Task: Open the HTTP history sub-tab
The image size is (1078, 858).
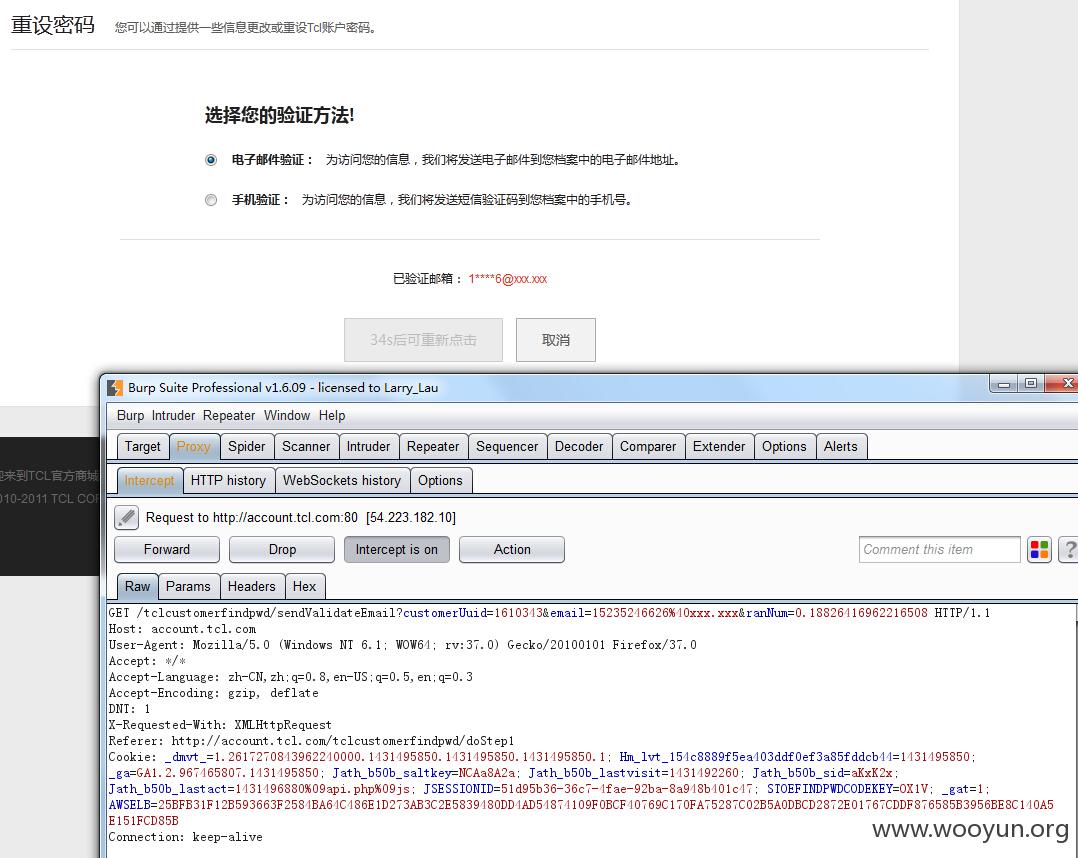Action: [x=228, y=481]
